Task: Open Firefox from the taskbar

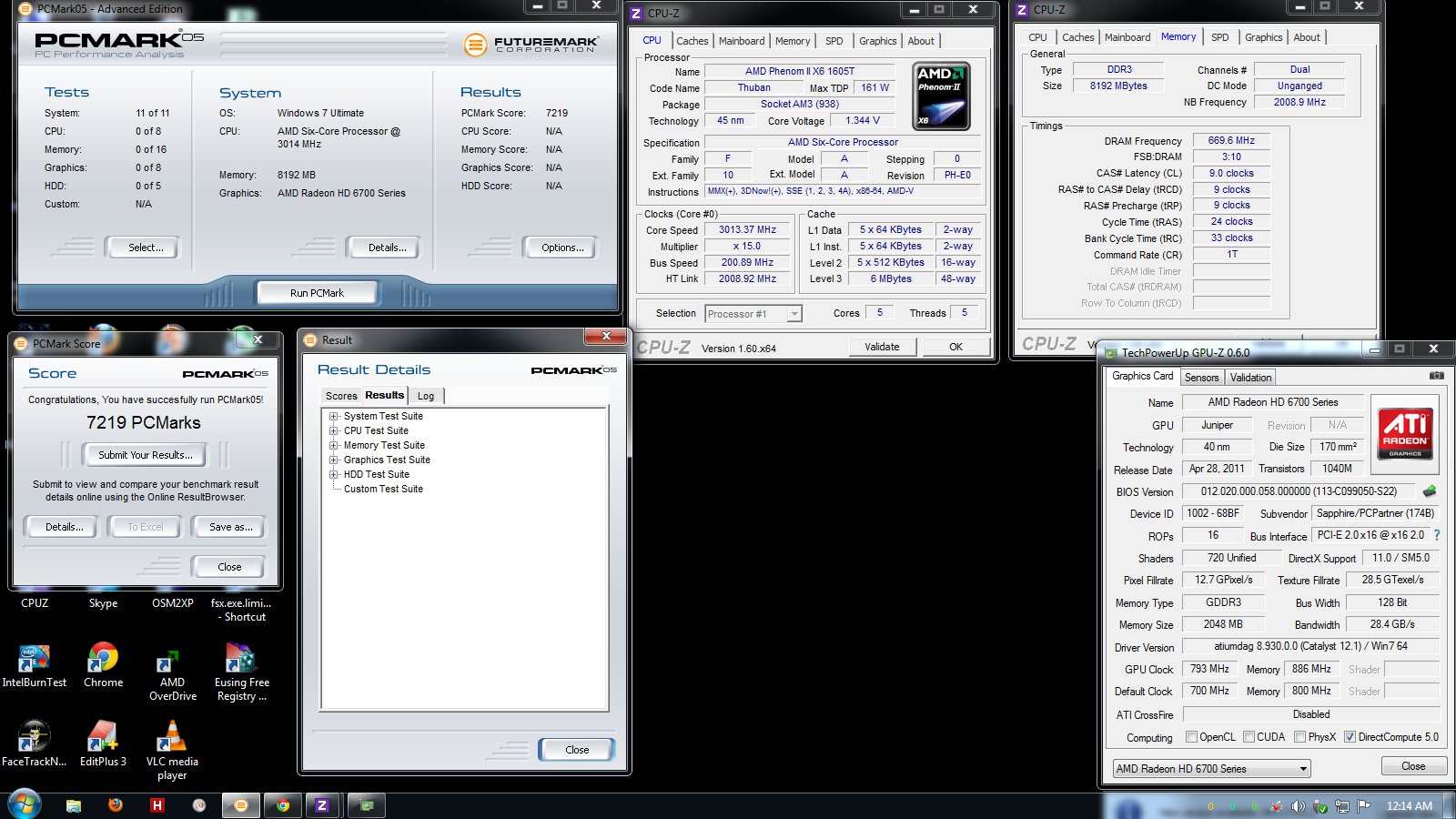Action: [x=116, y=805]
